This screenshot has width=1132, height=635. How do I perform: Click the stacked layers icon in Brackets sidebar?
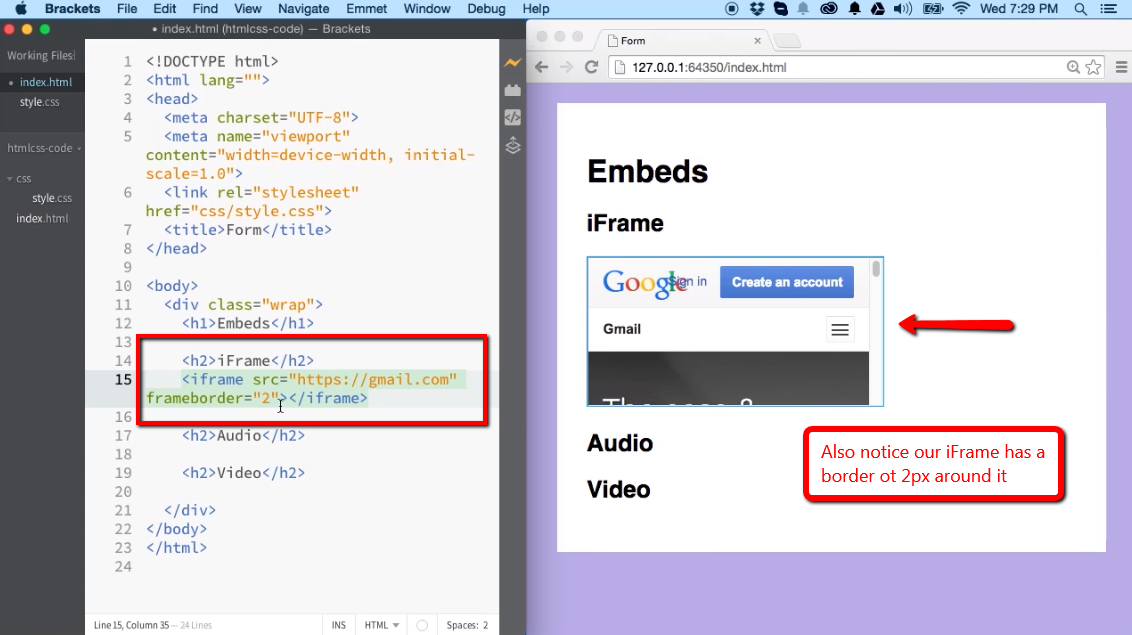point(512,146)
